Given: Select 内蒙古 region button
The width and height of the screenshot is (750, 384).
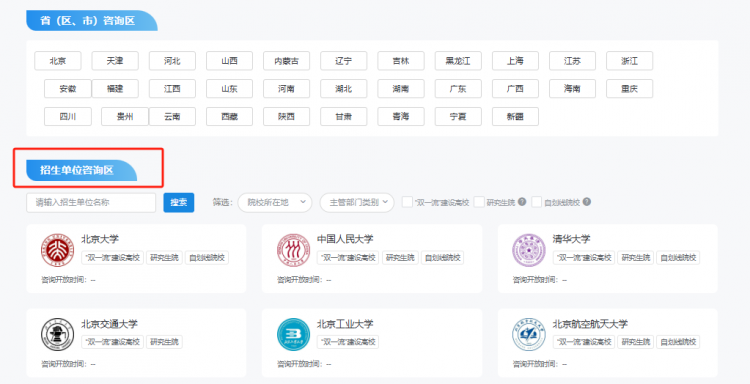Looking at the screenshot, I should click(287, 61).
